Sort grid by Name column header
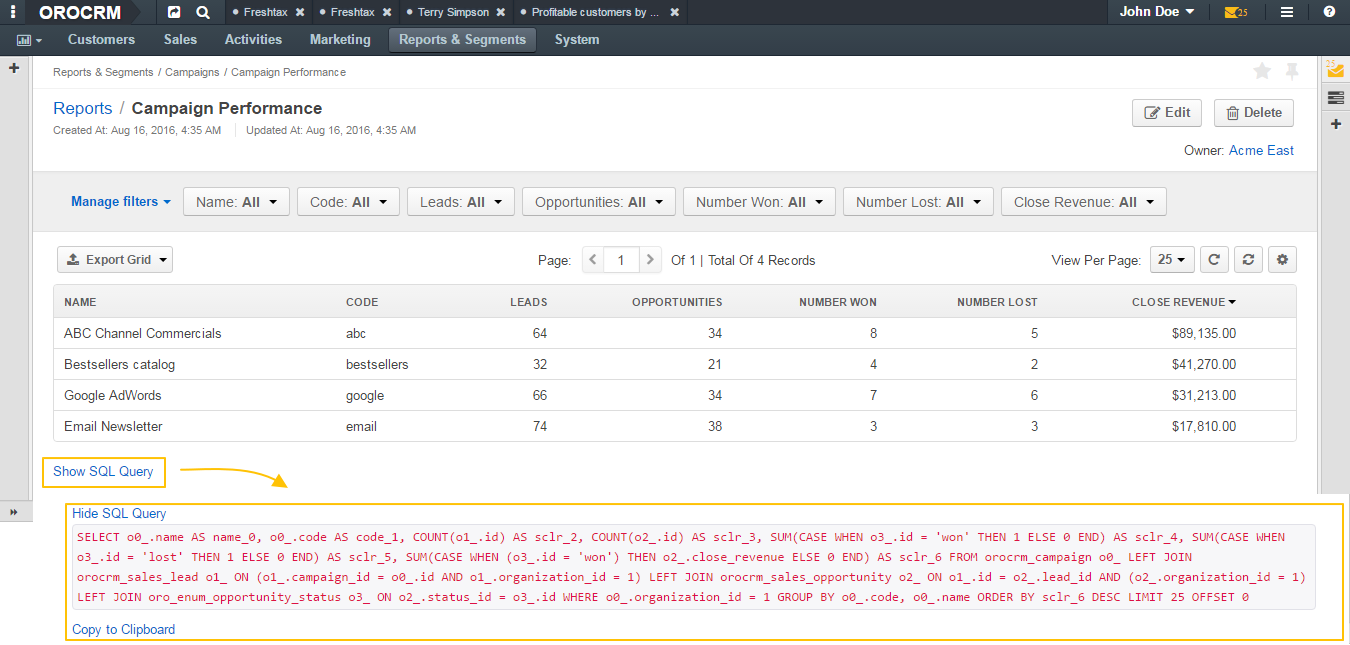 (x=80, y=302)
